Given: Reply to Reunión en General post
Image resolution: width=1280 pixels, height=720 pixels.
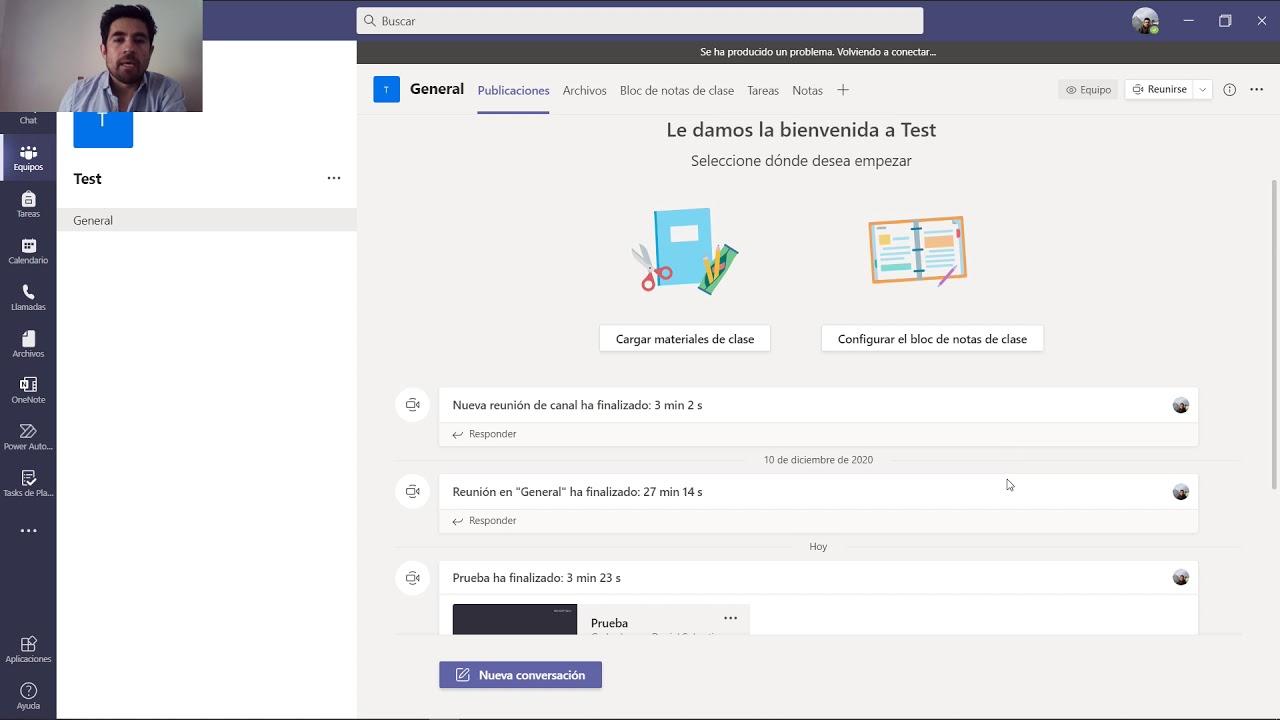Looking at the screenshot, I should pyautogui.click(x=484, y=520).
